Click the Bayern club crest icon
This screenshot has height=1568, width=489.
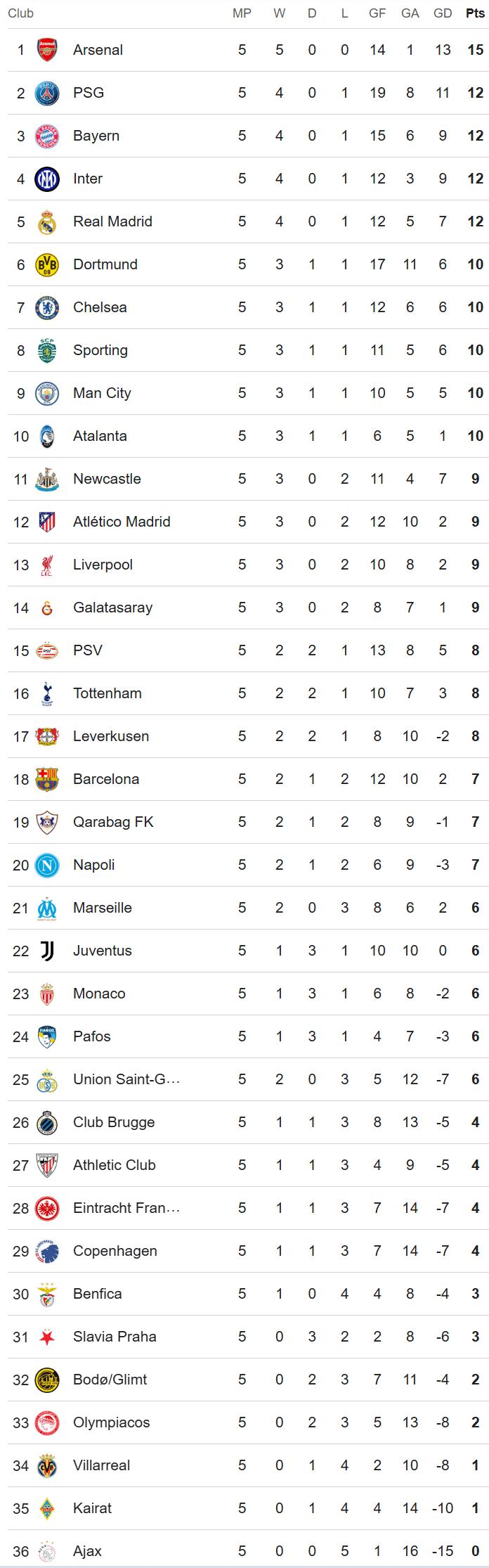pyautogui.click(x=47, y=136)
